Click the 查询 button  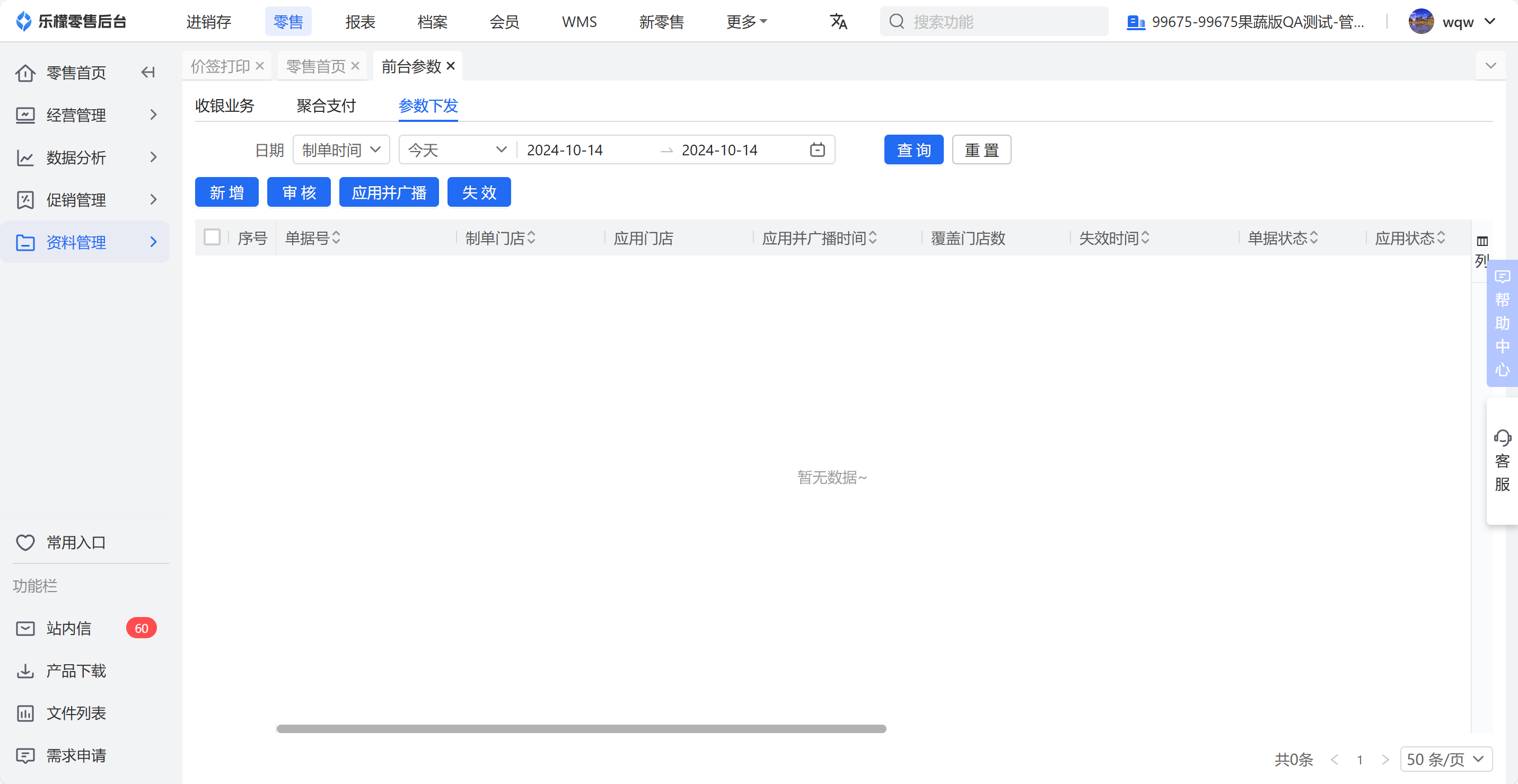(914, 149)
